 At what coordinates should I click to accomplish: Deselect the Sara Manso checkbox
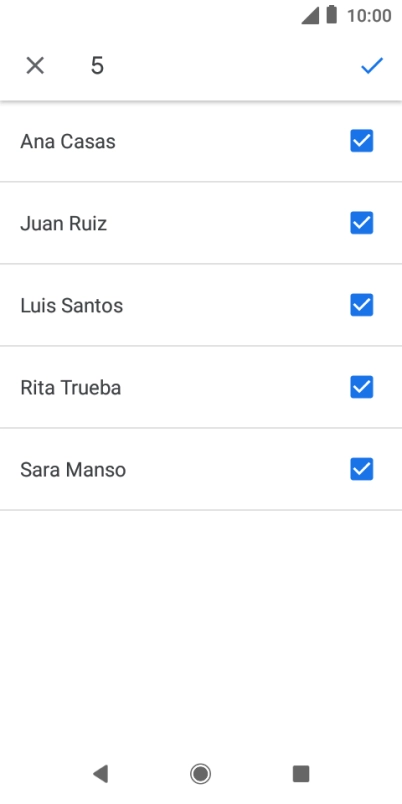tap(361, 469)
